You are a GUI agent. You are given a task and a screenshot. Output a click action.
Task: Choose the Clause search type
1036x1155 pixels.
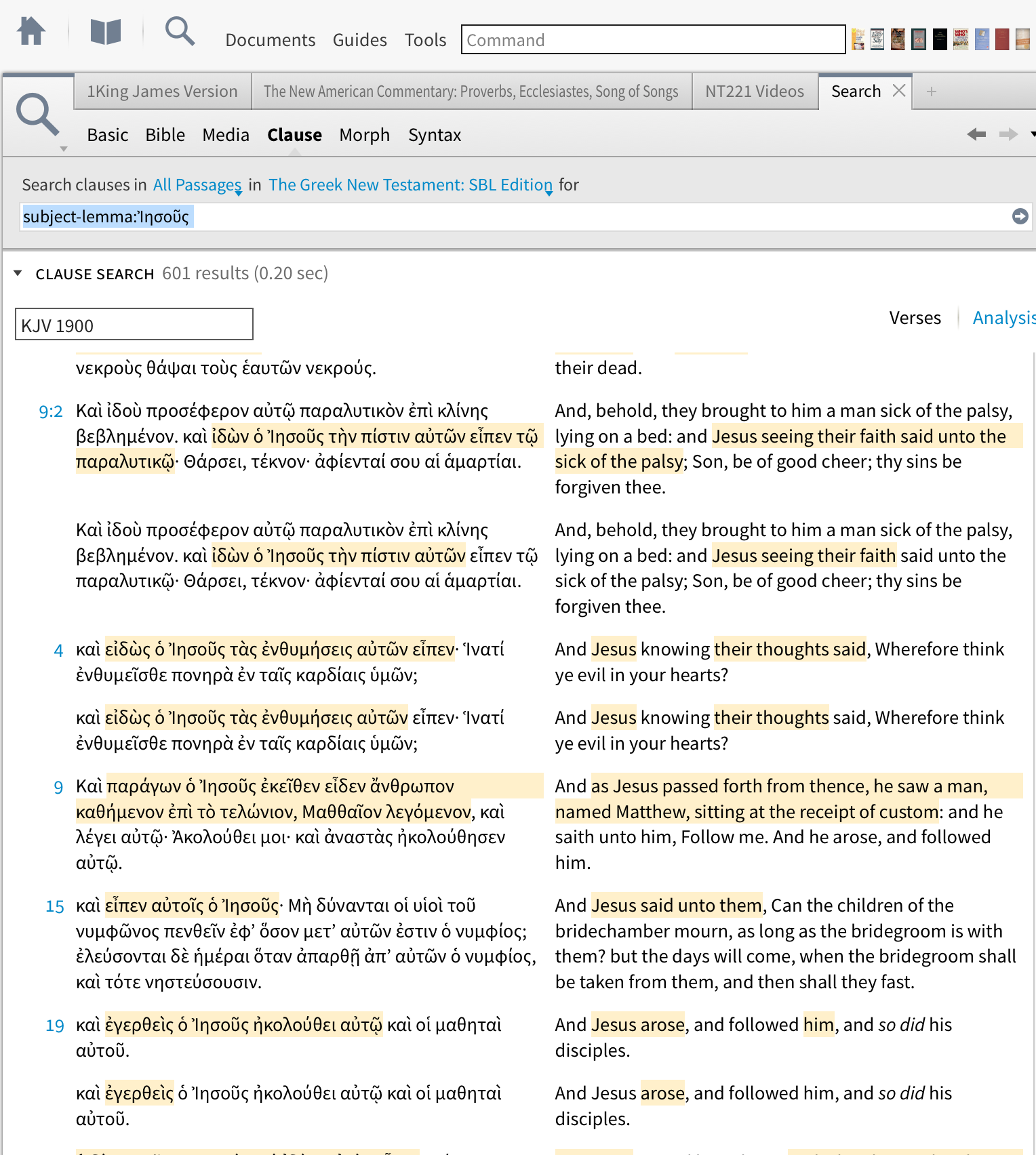(x=294, y=135)
